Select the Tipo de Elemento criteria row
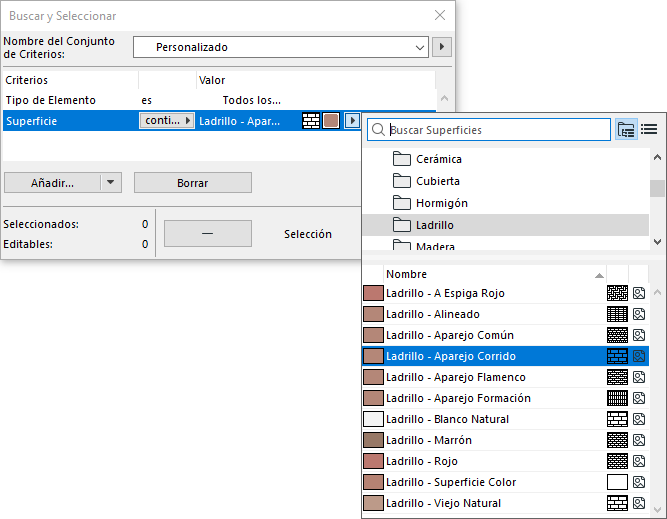Viewport: 667px width, 519px height. tap(219, 100)
